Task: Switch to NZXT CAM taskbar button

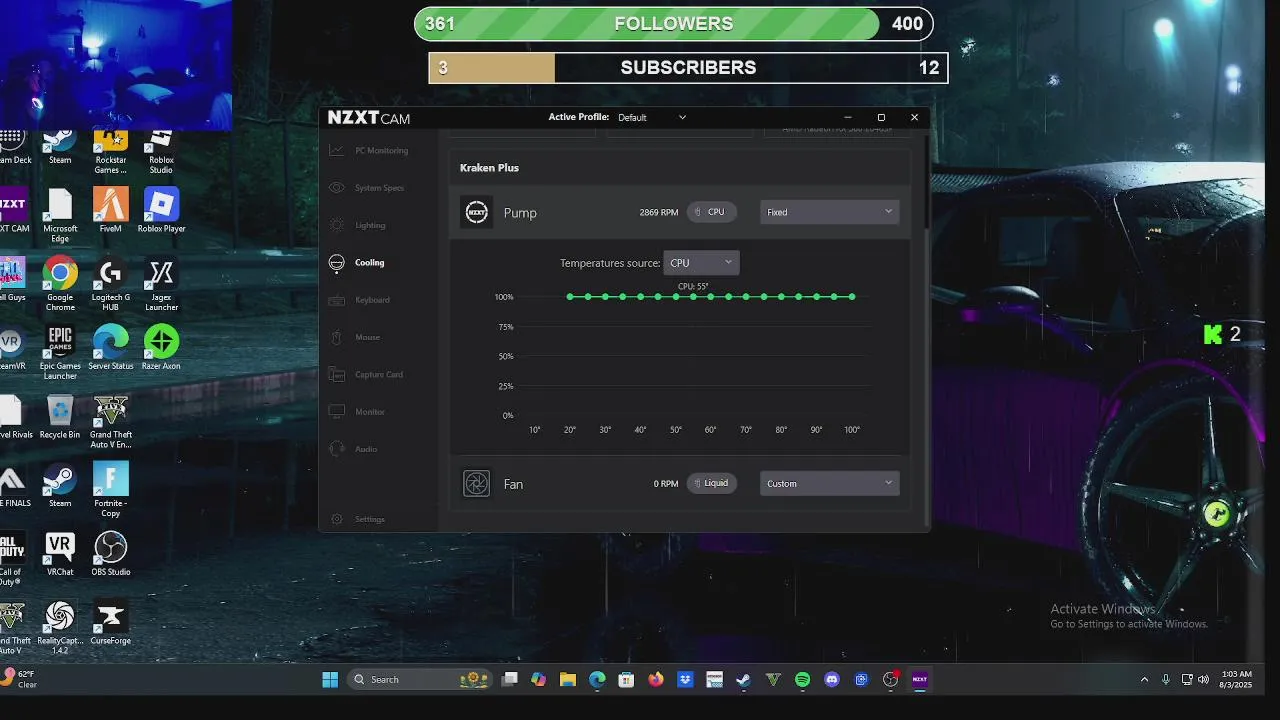Action: click(x=919, y=680)
